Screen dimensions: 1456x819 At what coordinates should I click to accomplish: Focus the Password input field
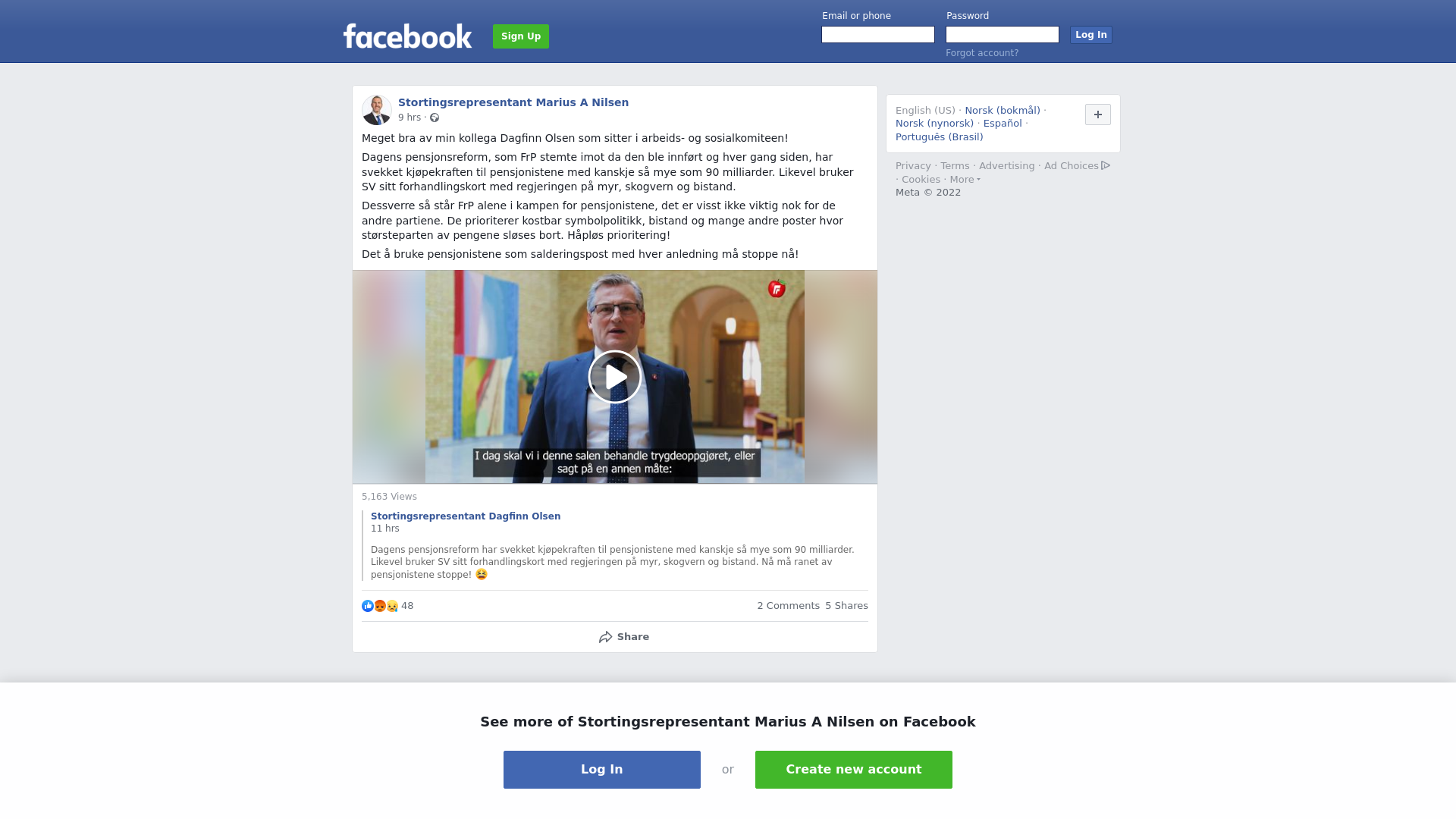pos(1003,35)
